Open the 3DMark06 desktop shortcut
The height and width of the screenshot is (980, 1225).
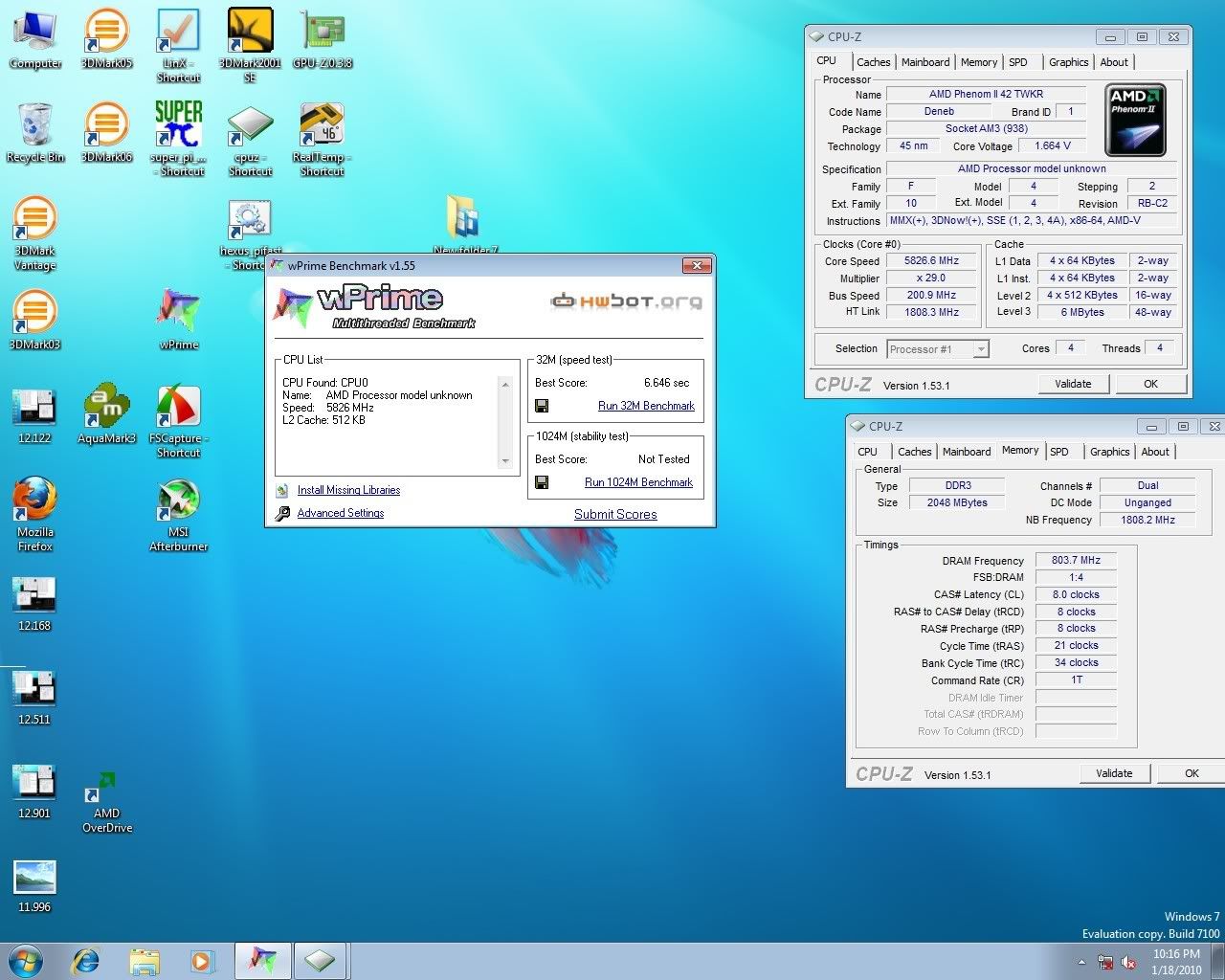tap(107, 133)
